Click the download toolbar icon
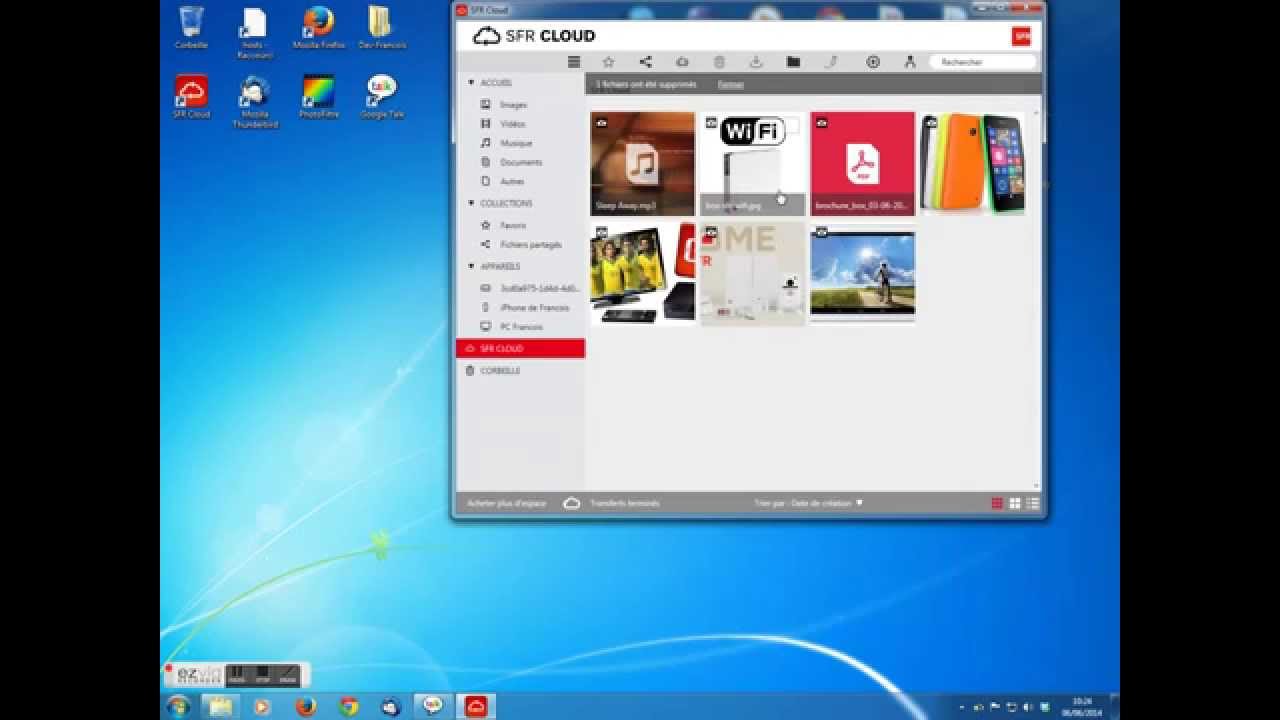1280x720 pixels. pyautogui.click(x=756, y=62)
